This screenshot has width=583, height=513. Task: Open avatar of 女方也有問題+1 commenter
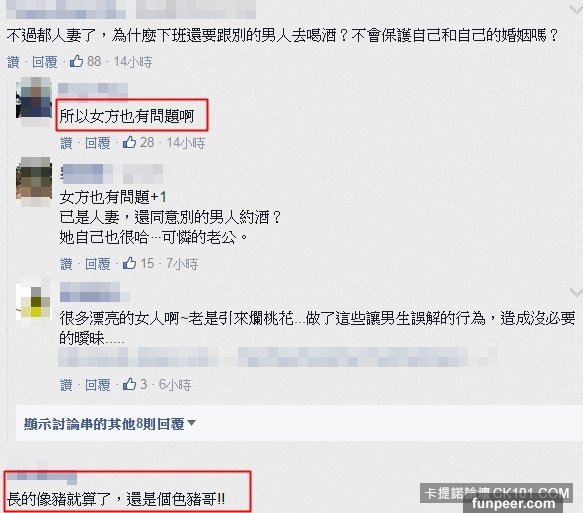(x=34, y=182)
